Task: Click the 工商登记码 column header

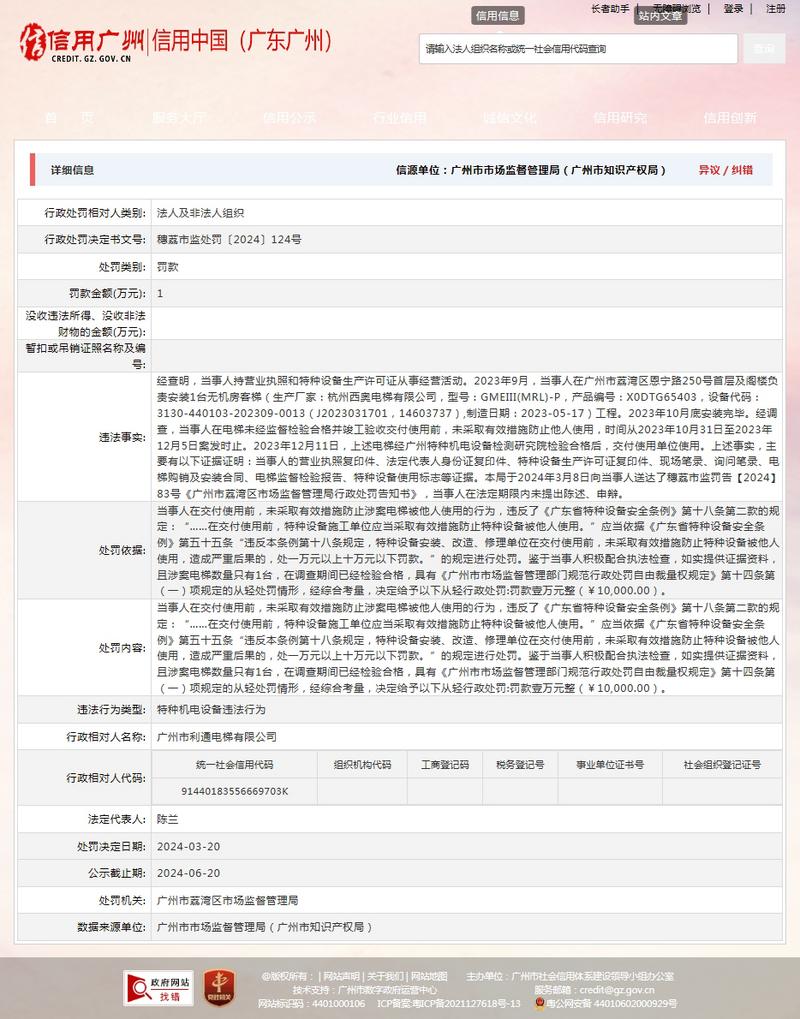Action: tap(445, 765)
